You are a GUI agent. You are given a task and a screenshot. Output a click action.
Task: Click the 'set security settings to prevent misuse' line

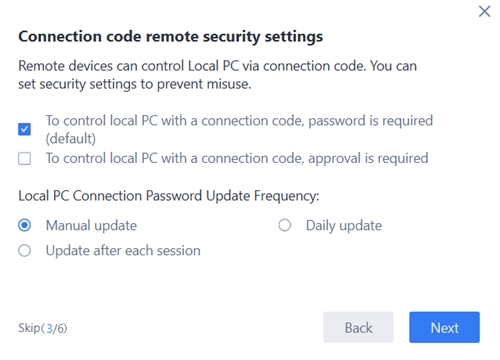(x=135, y=84)
